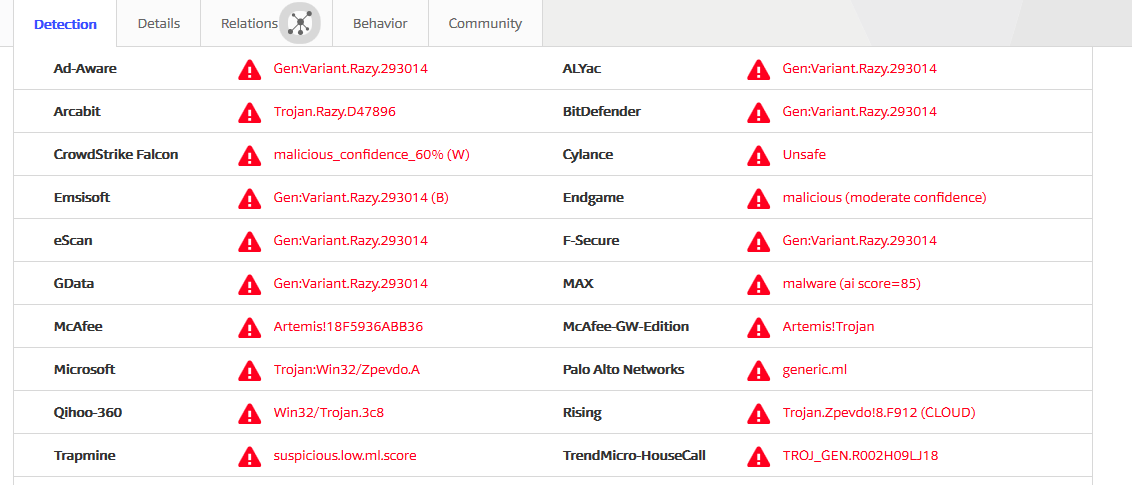The height and width of the screenshot is (485, 1132).
Task: Select the Ad-Aware engine name
Action: pos(85,69)
